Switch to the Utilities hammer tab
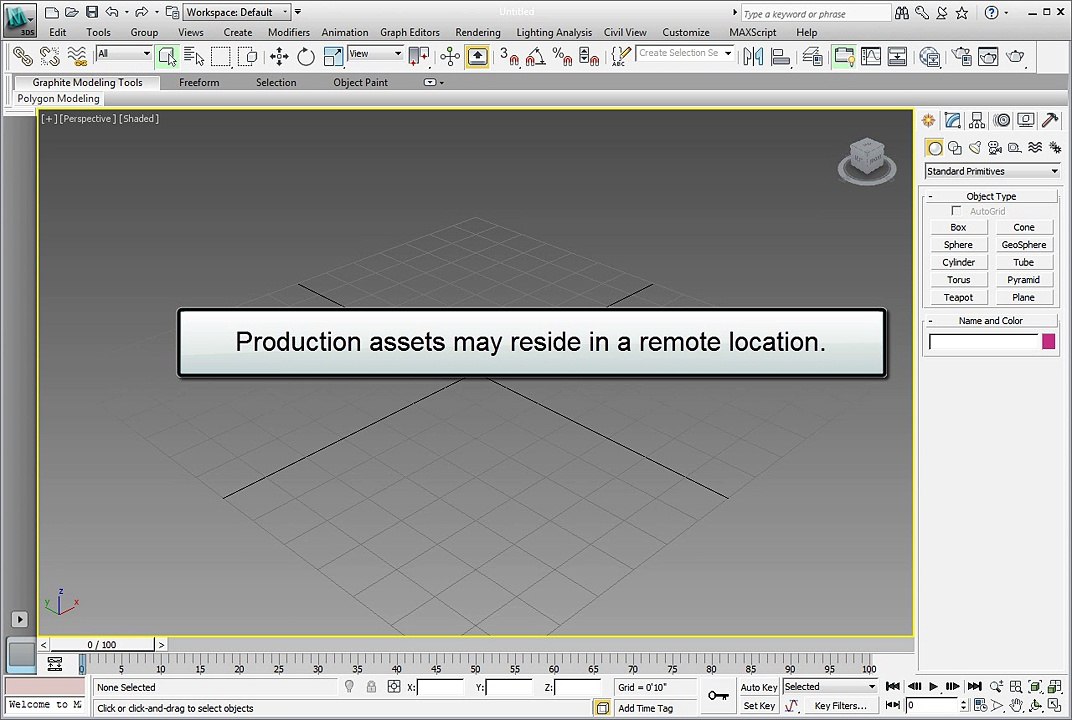This screenshot has height=720, width=1072. click(1050, 120)
